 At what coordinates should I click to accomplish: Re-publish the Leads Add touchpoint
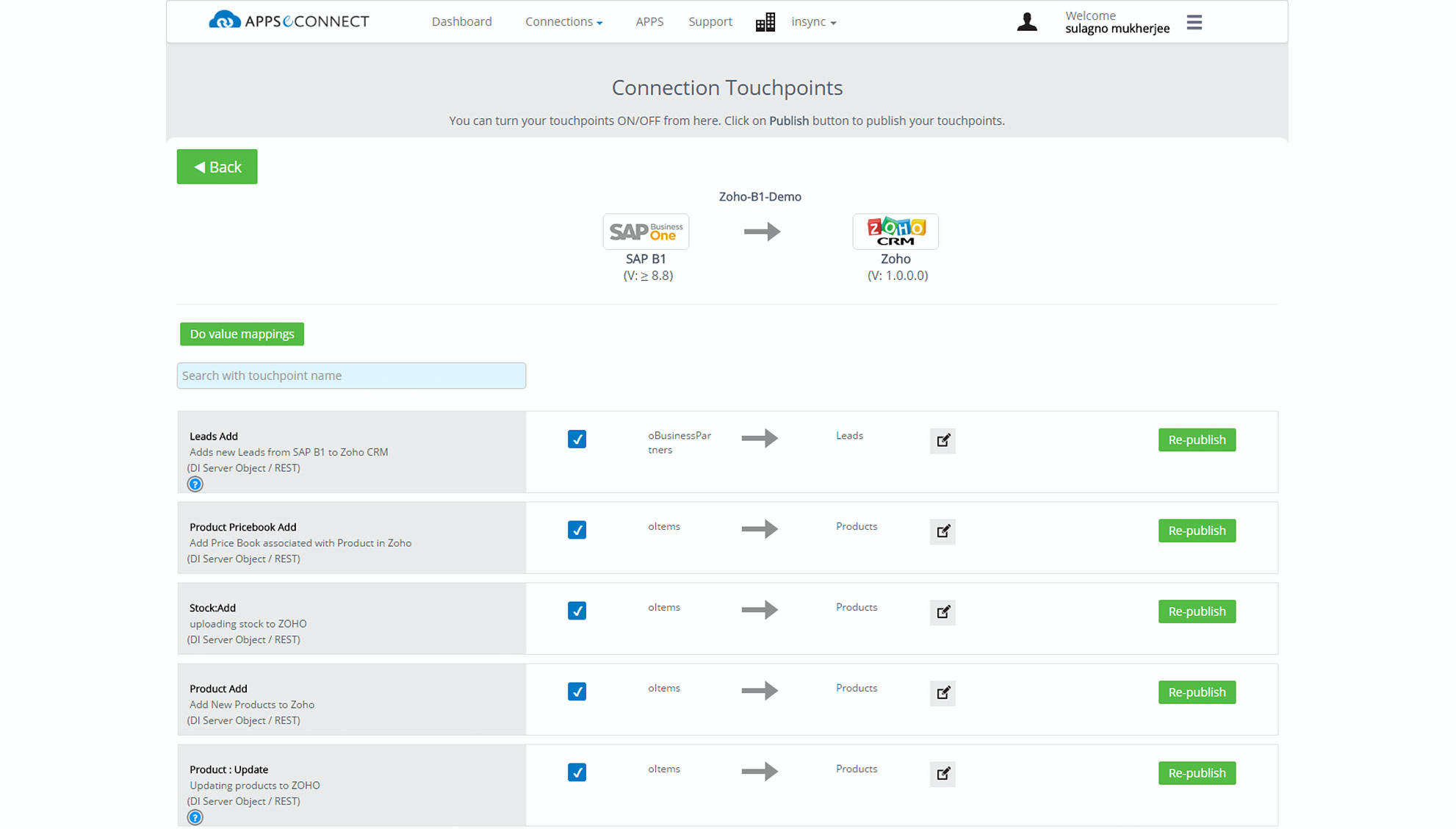click(1197, 440)
